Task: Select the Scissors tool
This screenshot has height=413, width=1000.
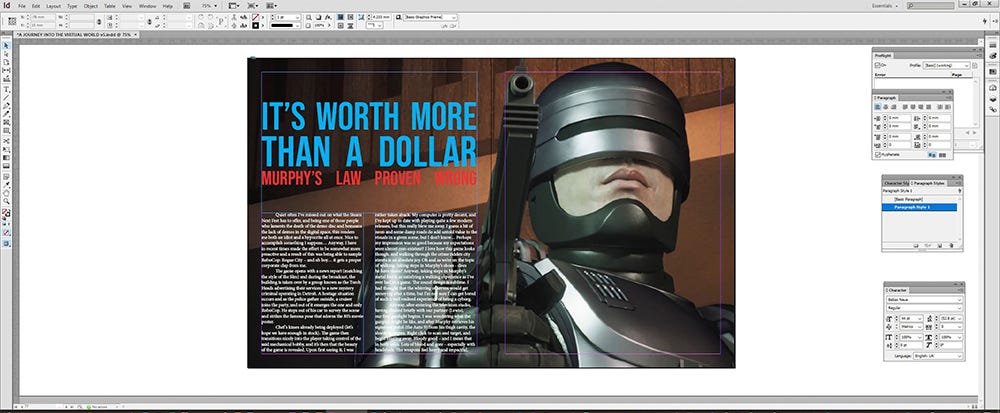Action: tap(6, 141)
